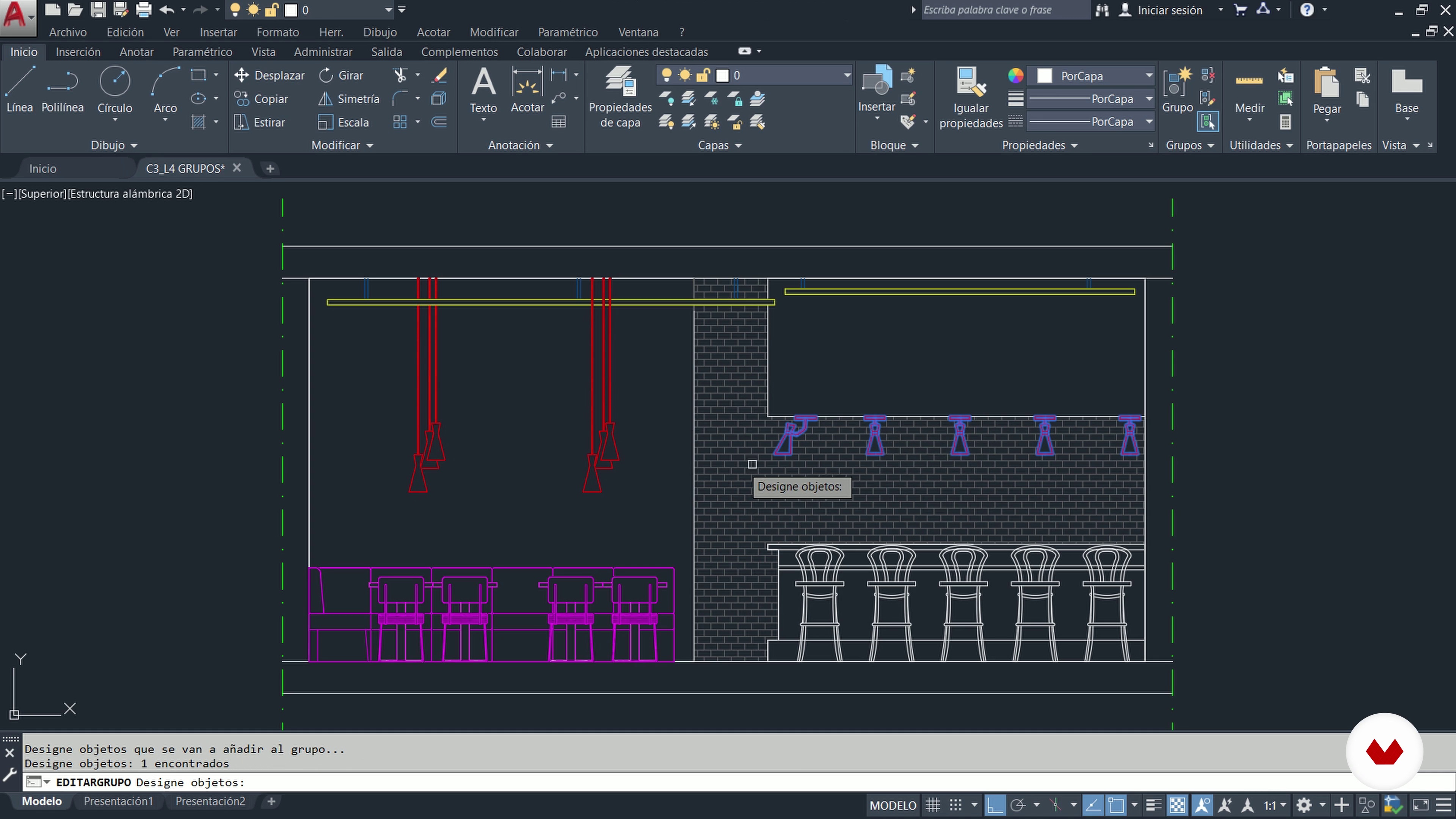Click the Desplazar move tool
This screenshot has height=819, width=1456.
coord(269,75)
